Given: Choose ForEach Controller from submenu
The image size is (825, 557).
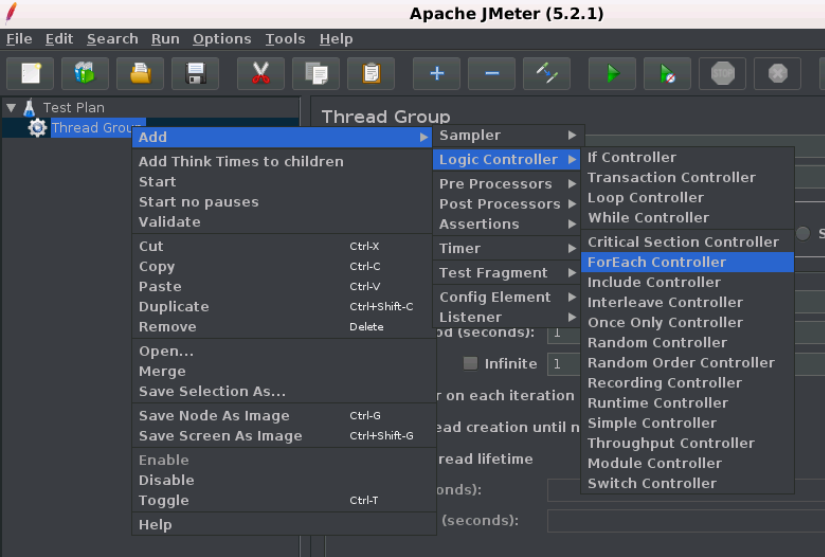Looking at the screenshot, I should [x=687, y=262].
